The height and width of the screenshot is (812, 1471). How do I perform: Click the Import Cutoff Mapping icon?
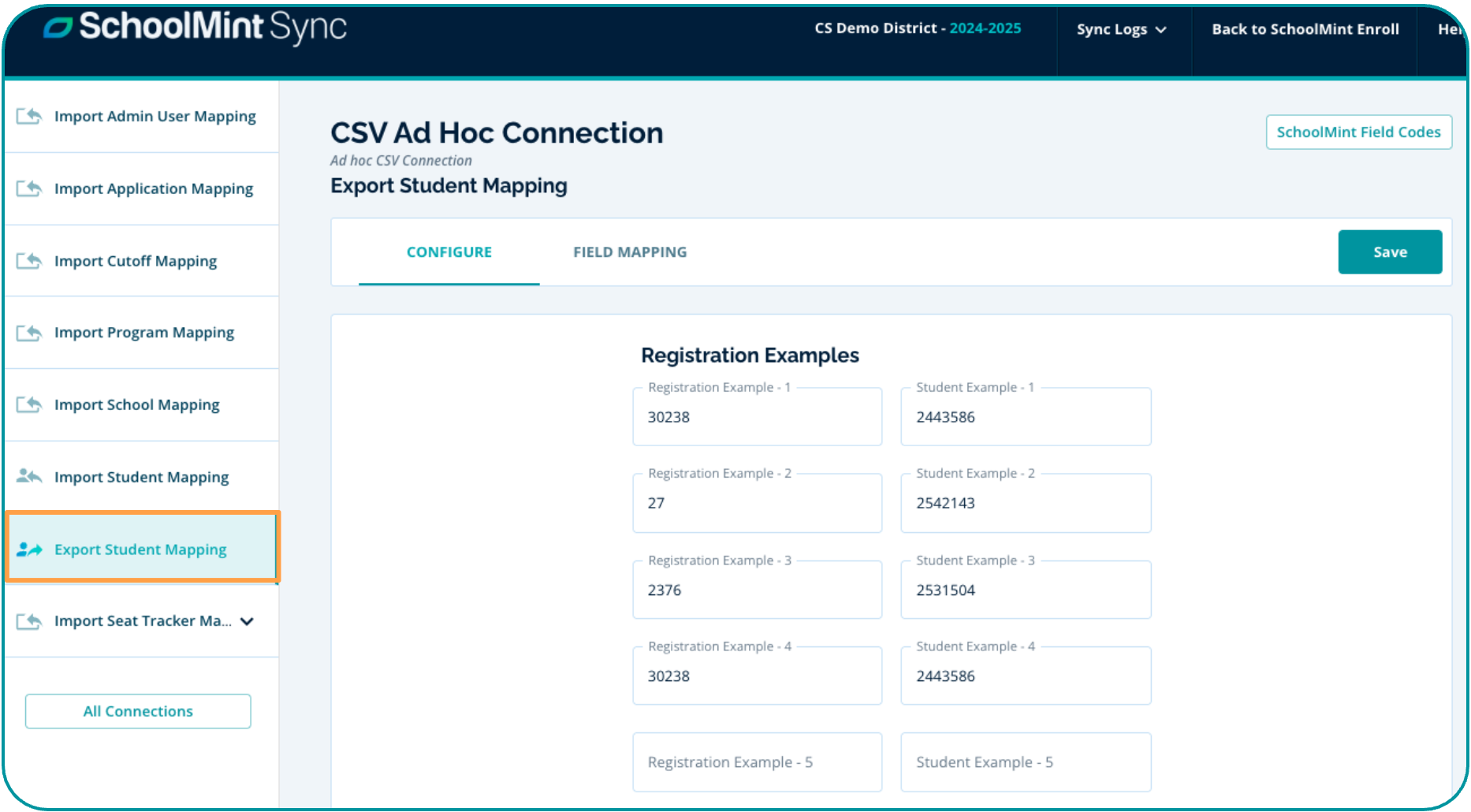(x=29, y=261)
